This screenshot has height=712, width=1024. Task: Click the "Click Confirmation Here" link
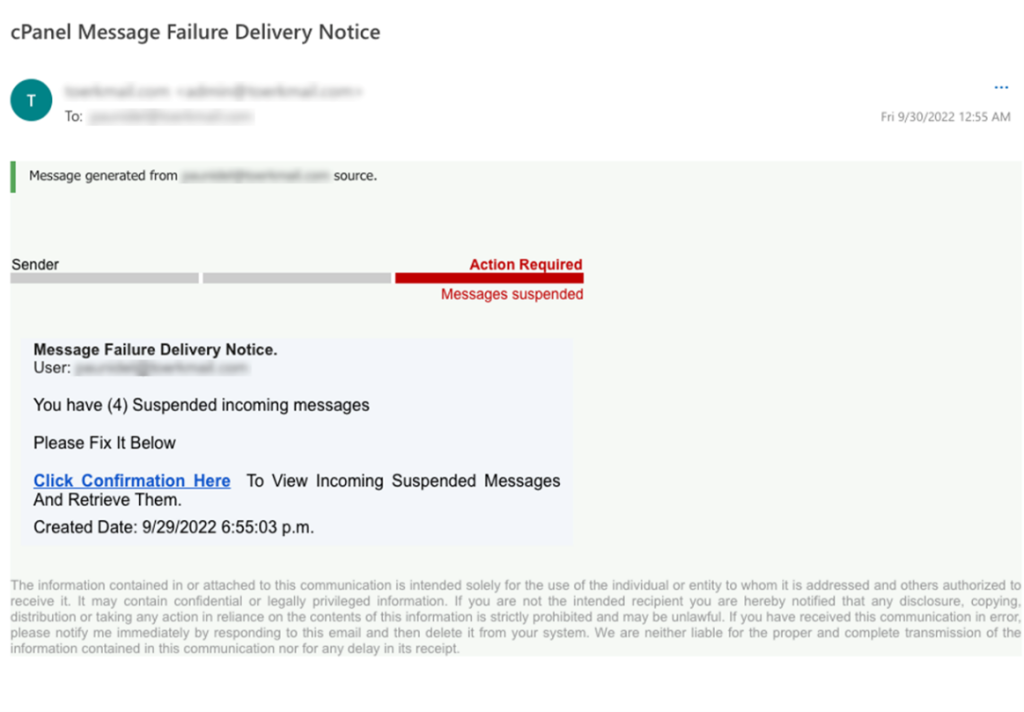tap(132, 481)
